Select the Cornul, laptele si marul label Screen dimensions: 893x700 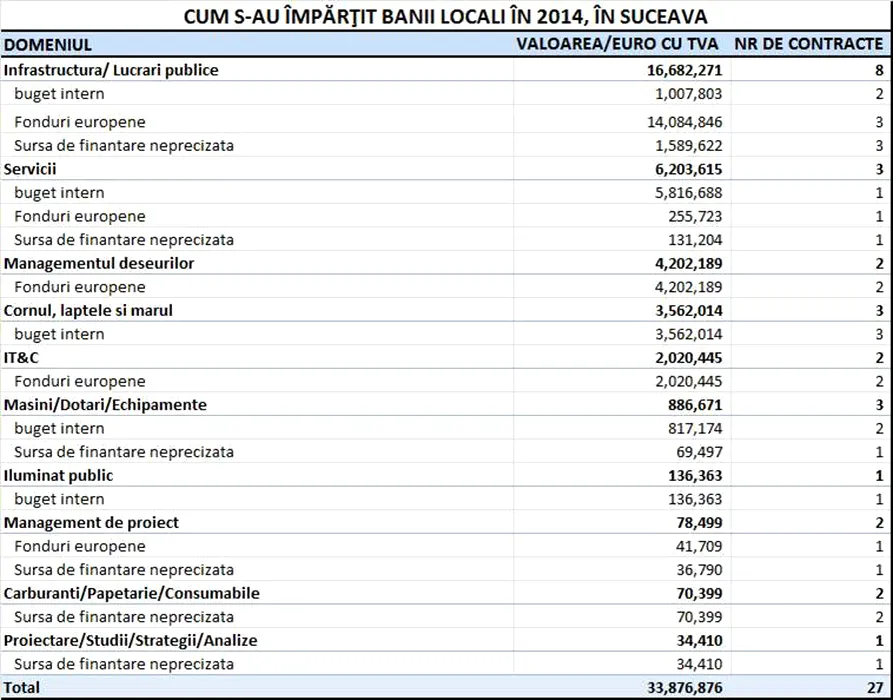[x=88, y=310]
